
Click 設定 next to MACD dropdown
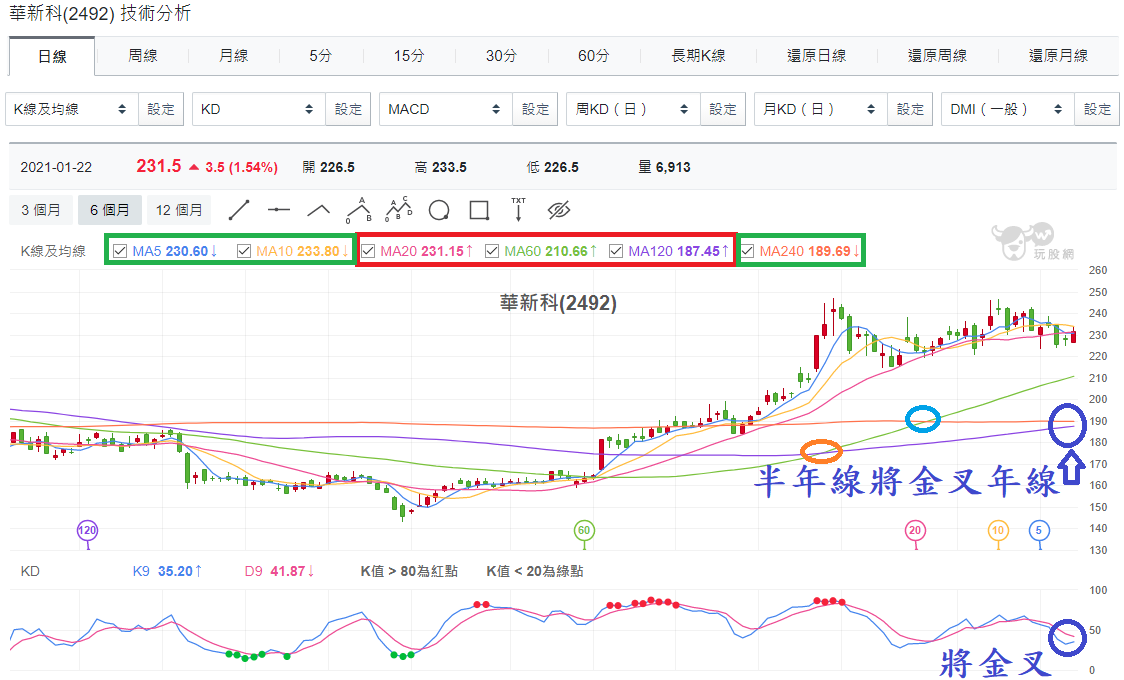click(x=535, y=109)
